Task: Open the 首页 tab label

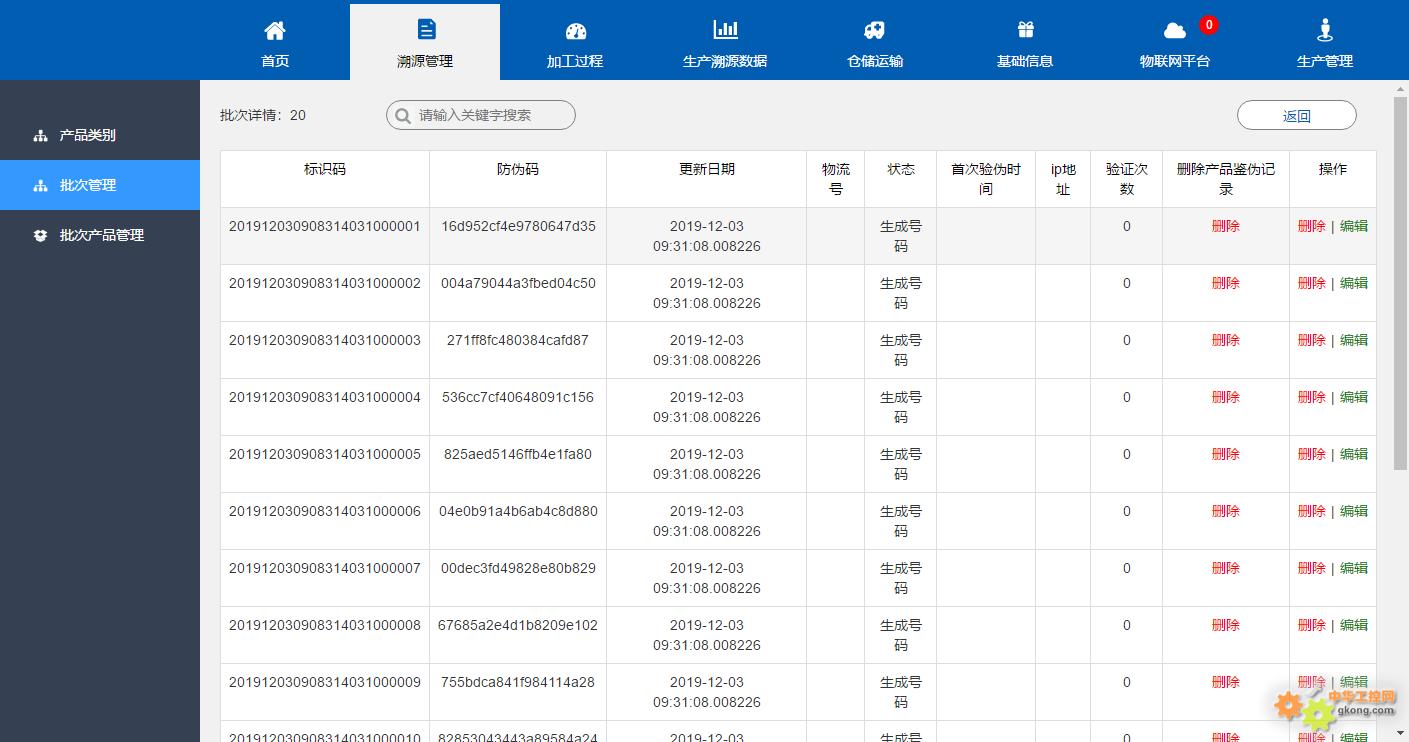Action: pos(275,61)
